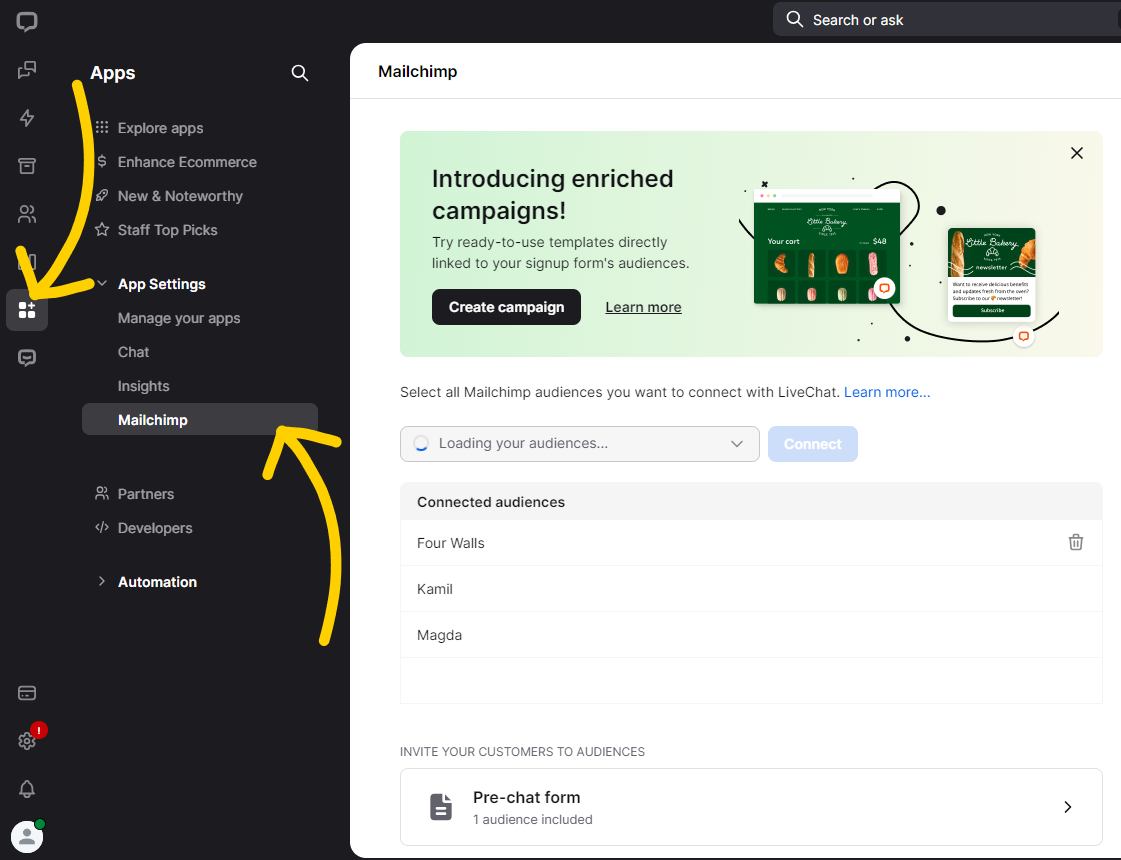Click the Staff Top Picks star icon
The width and height of the screenshot is (1121, 860).
point(102,229)
